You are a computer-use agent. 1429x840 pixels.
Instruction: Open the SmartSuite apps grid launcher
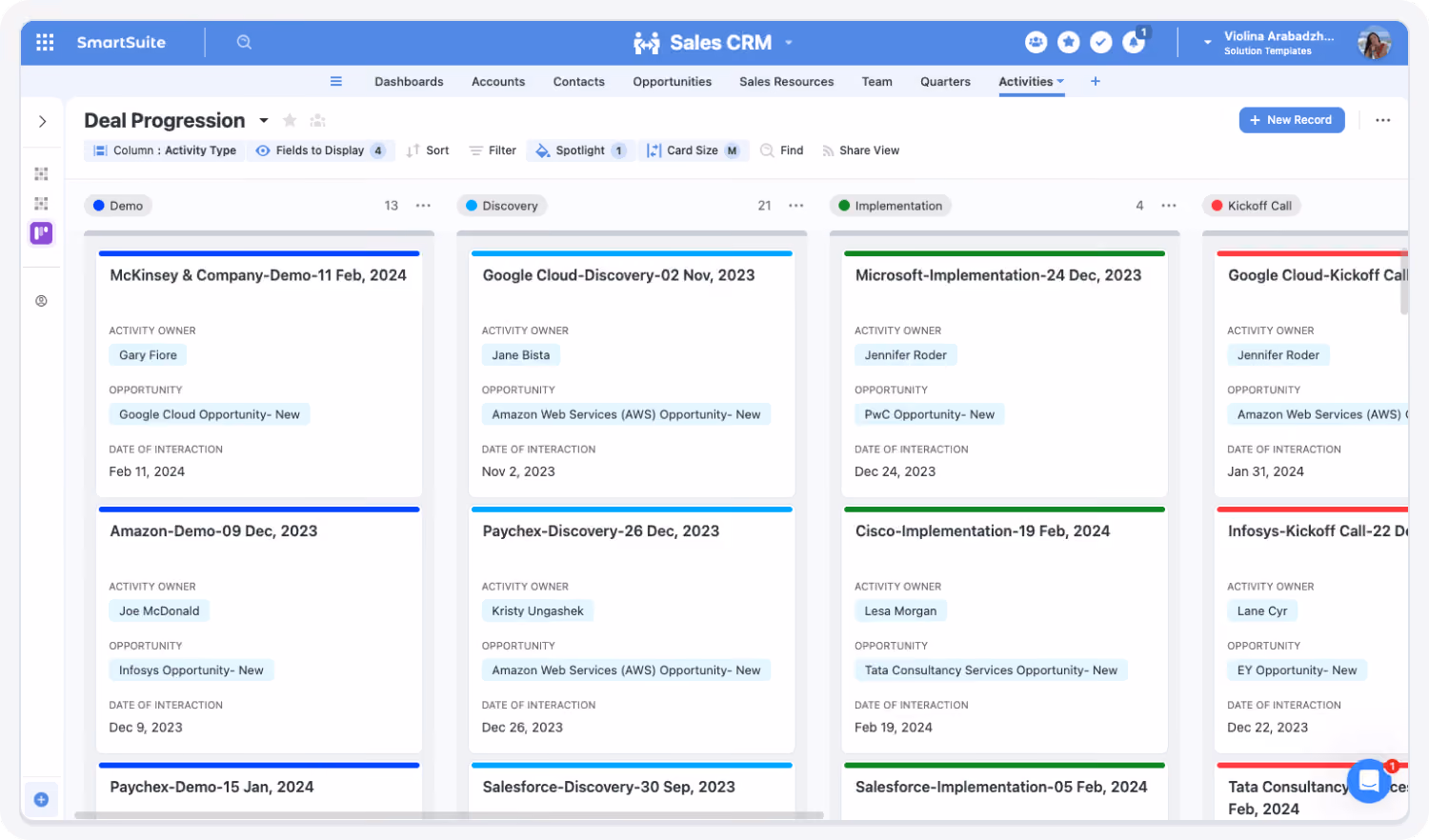point(45,42)
